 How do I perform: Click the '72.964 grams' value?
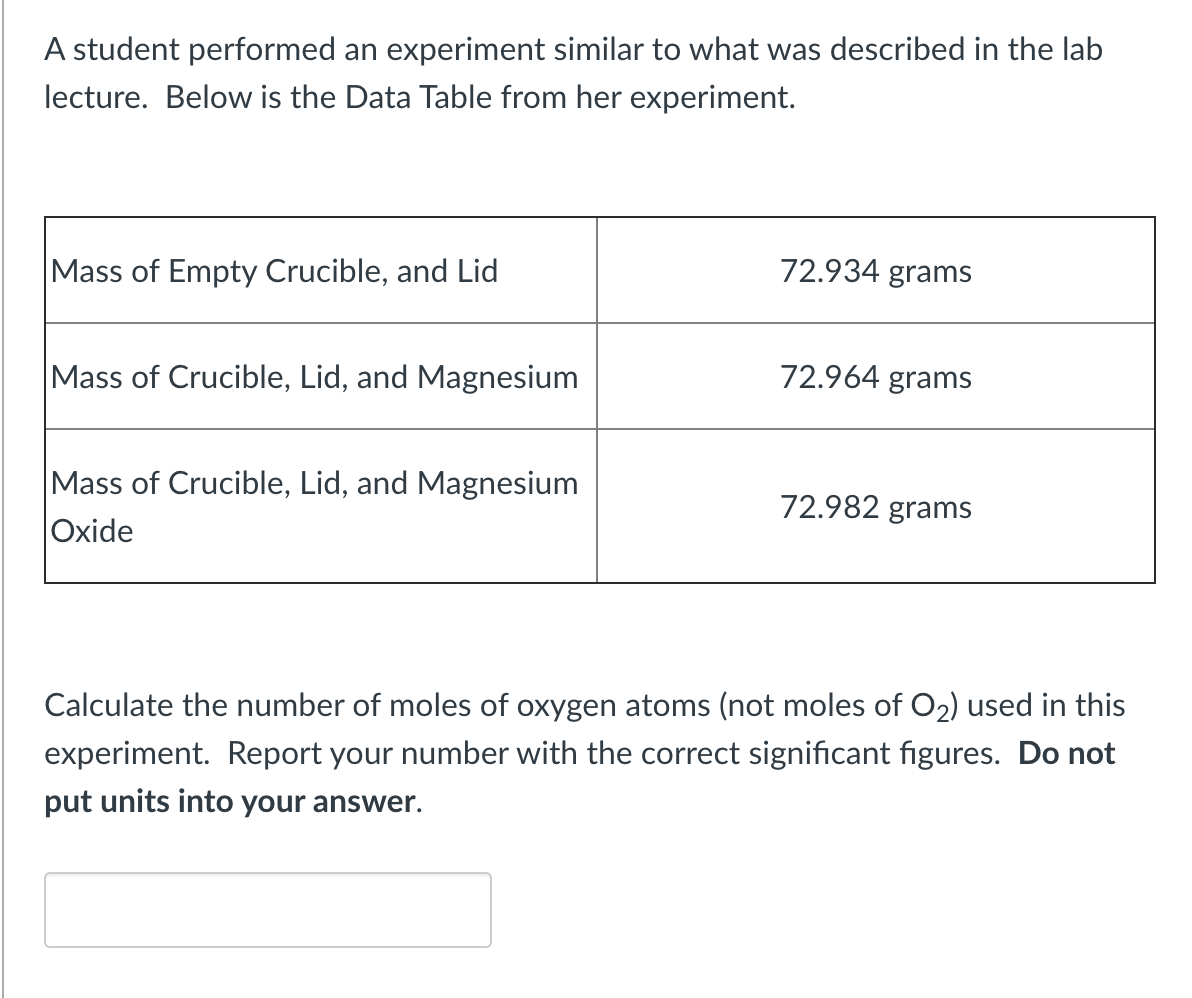point(876,377)
